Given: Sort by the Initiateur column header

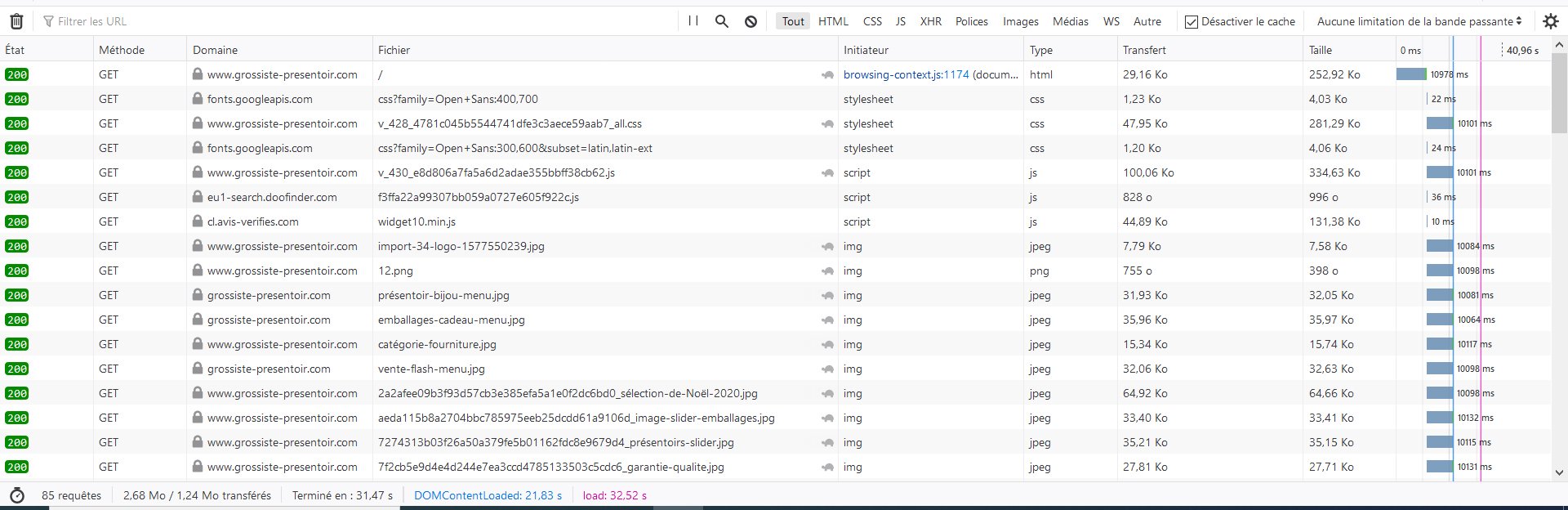Looking at the screenshot, I should coord(931,50).
